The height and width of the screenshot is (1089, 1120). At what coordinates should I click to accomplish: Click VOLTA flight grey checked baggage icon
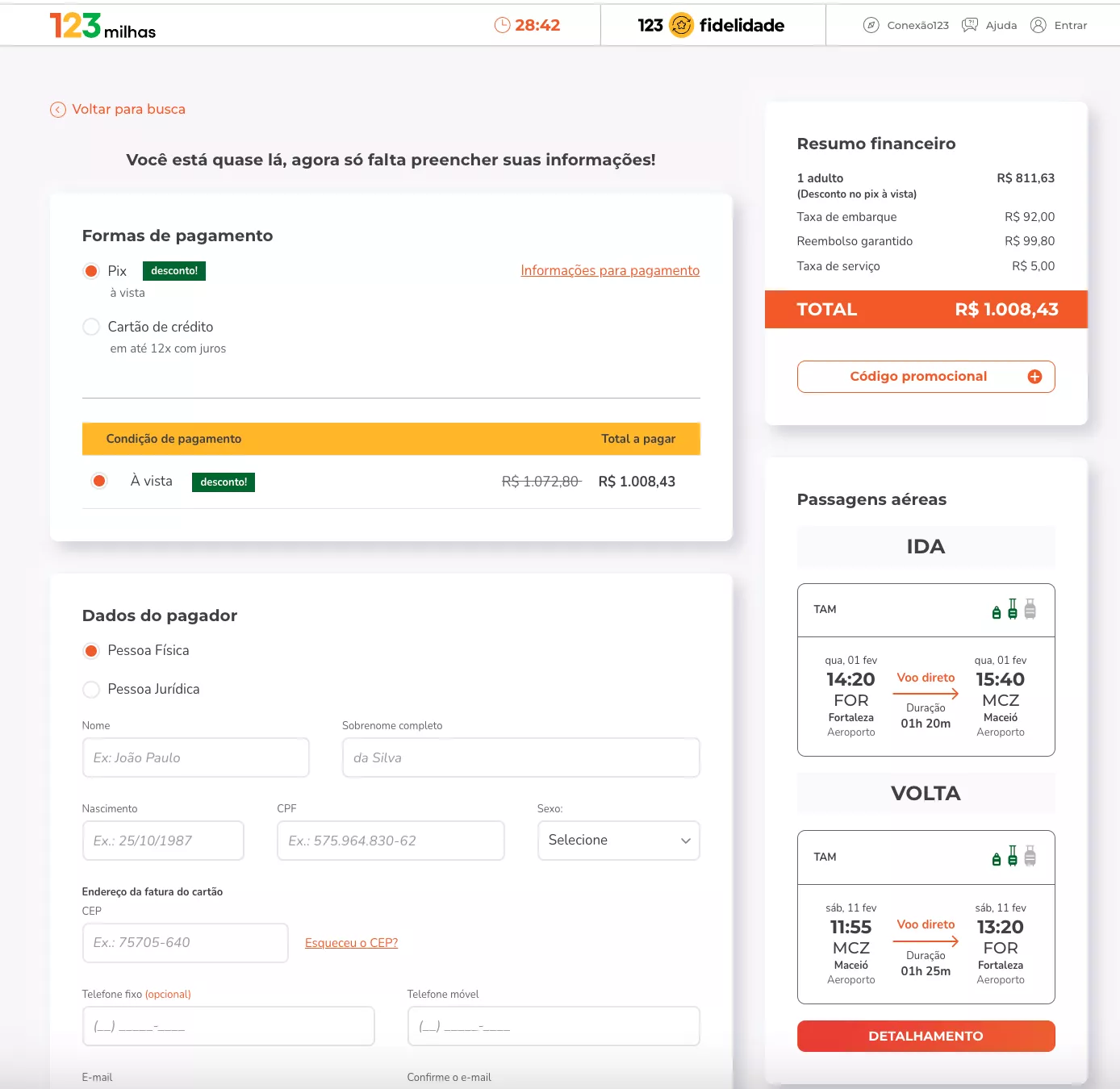click(1030, 856)
